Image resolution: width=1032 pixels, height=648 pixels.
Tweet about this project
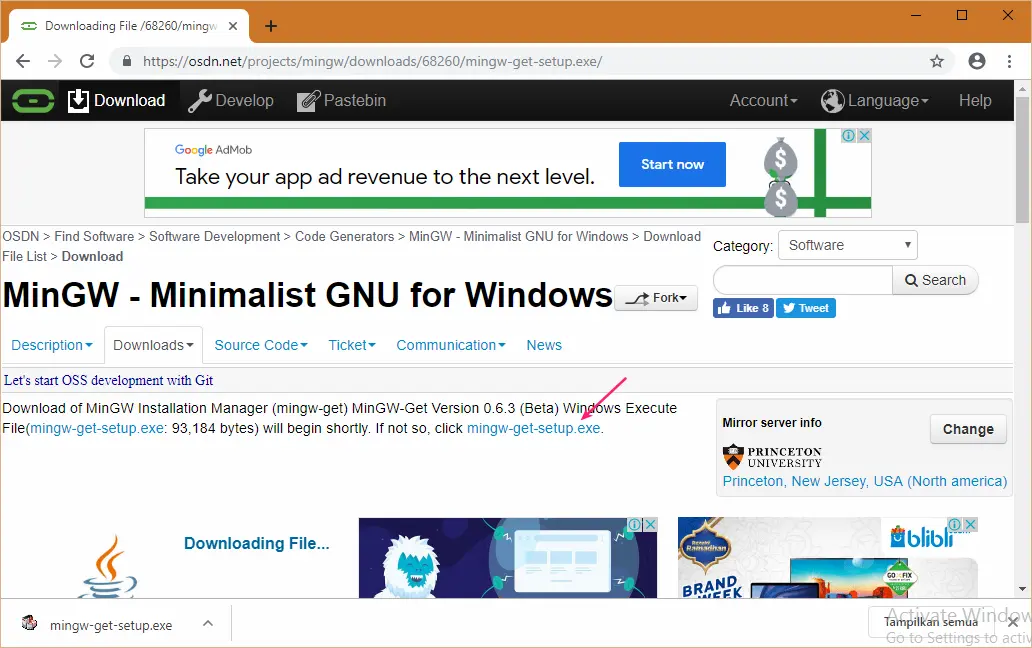coord(806,308)
